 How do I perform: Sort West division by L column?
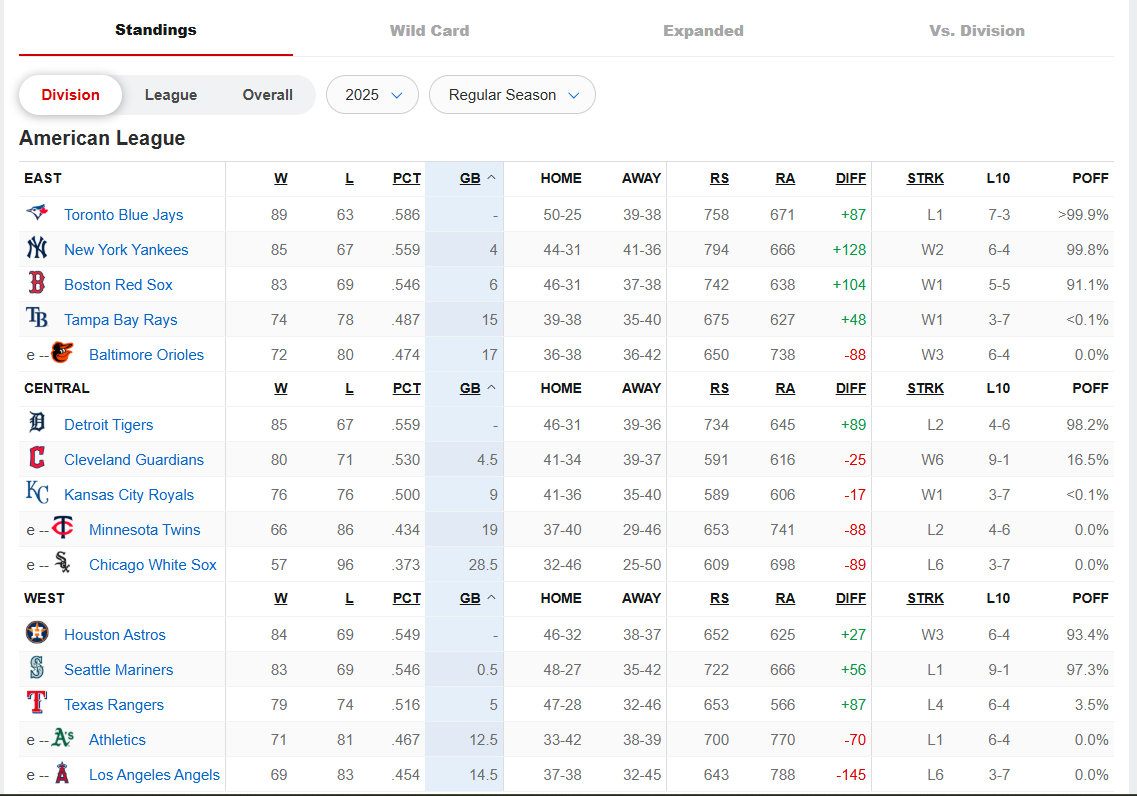(x=349, y=599)
